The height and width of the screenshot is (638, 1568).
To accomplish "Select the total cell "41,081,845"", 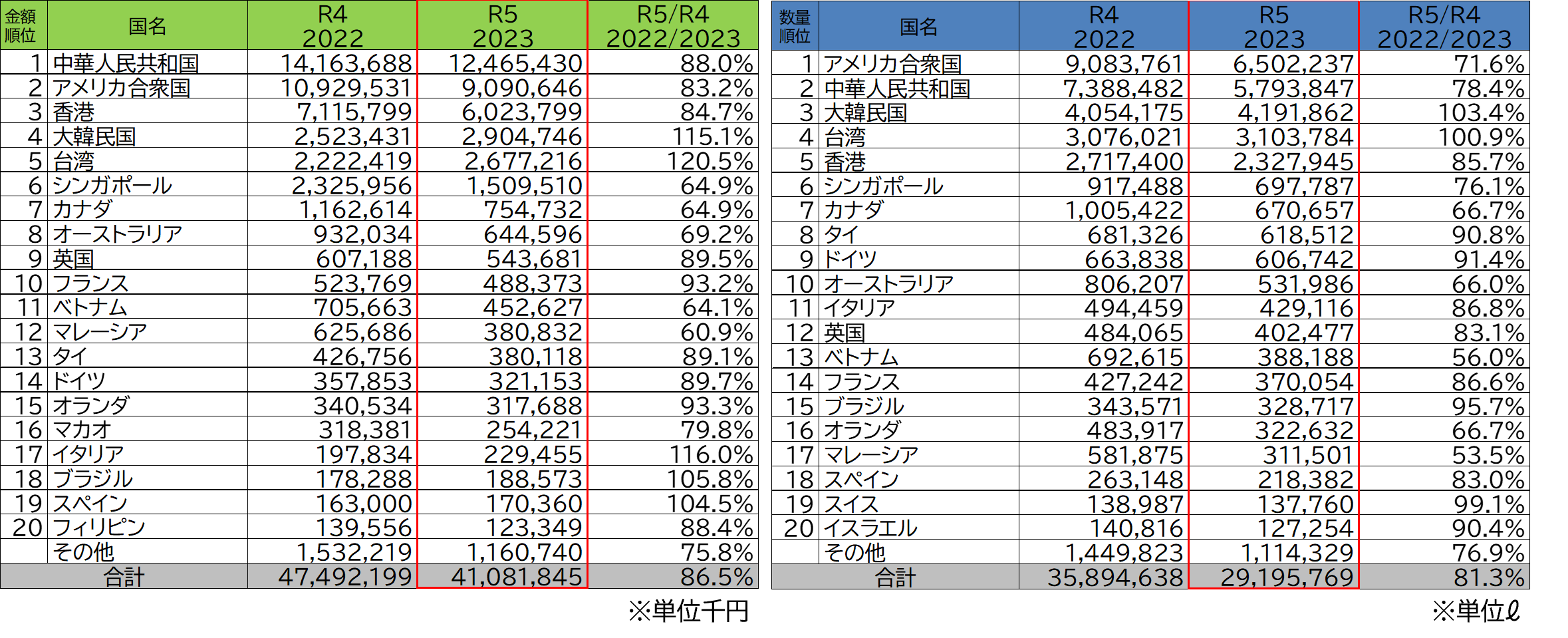I will coord(503,576).
